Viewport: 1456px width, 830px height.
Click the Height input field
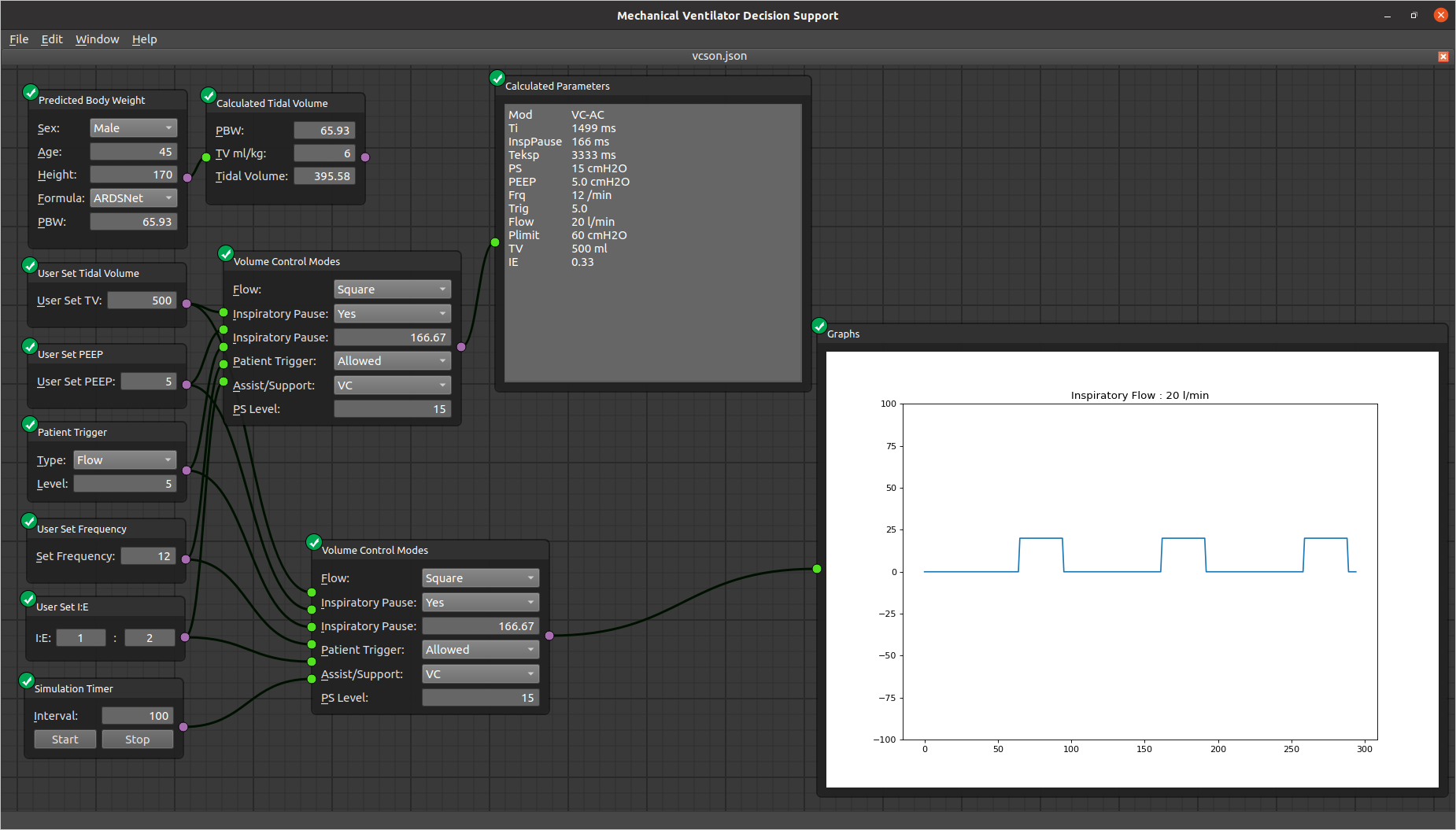coord(133,175)
